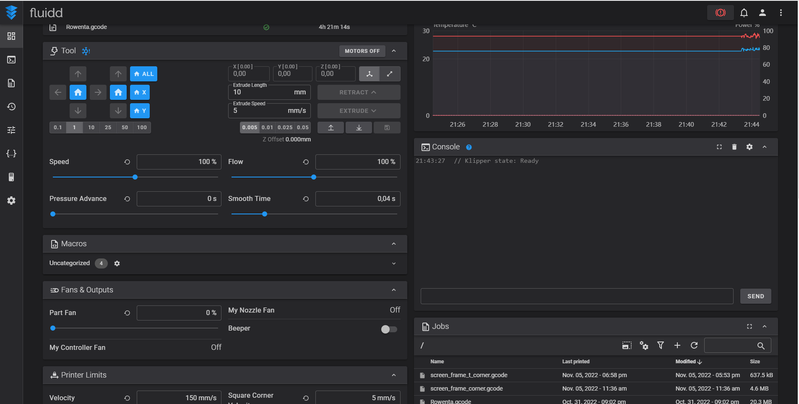Open the Console page from the sidebar
Screen dimensions: 799x404
coord(11,60)
